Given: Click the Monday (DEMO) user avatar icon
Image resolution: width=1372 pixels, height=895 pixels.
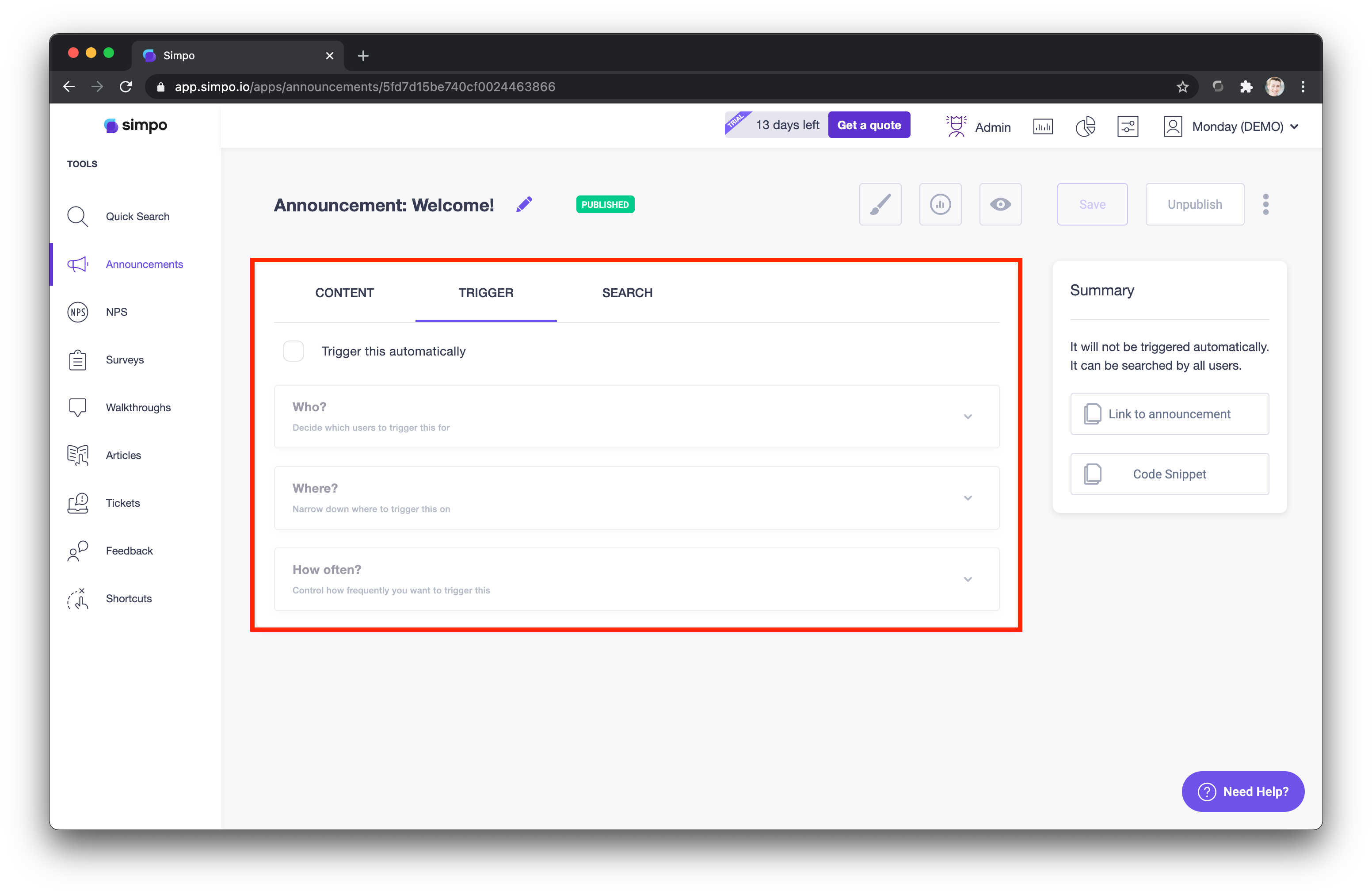Looking at the screenshot, I should tap(1173, 126).
